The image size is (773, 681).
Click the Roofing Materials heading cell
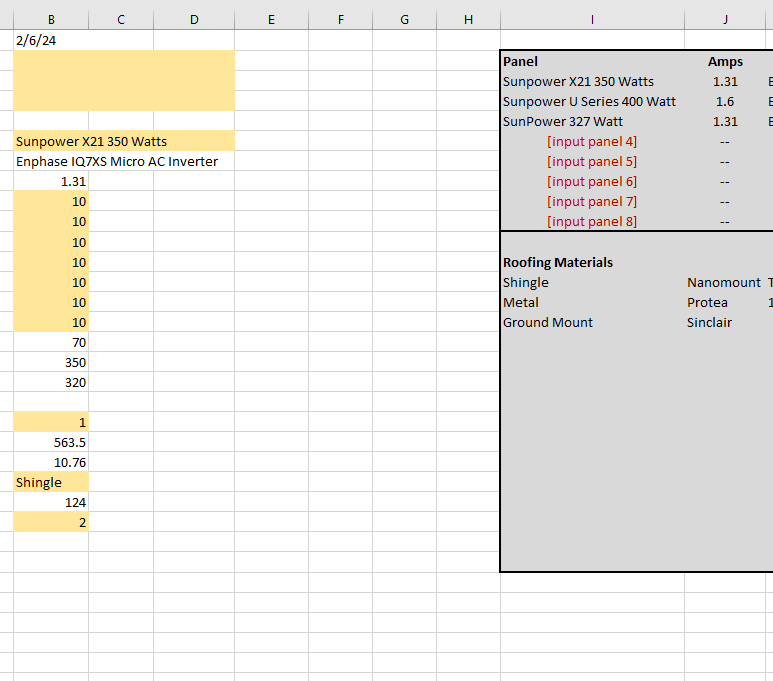593,262
